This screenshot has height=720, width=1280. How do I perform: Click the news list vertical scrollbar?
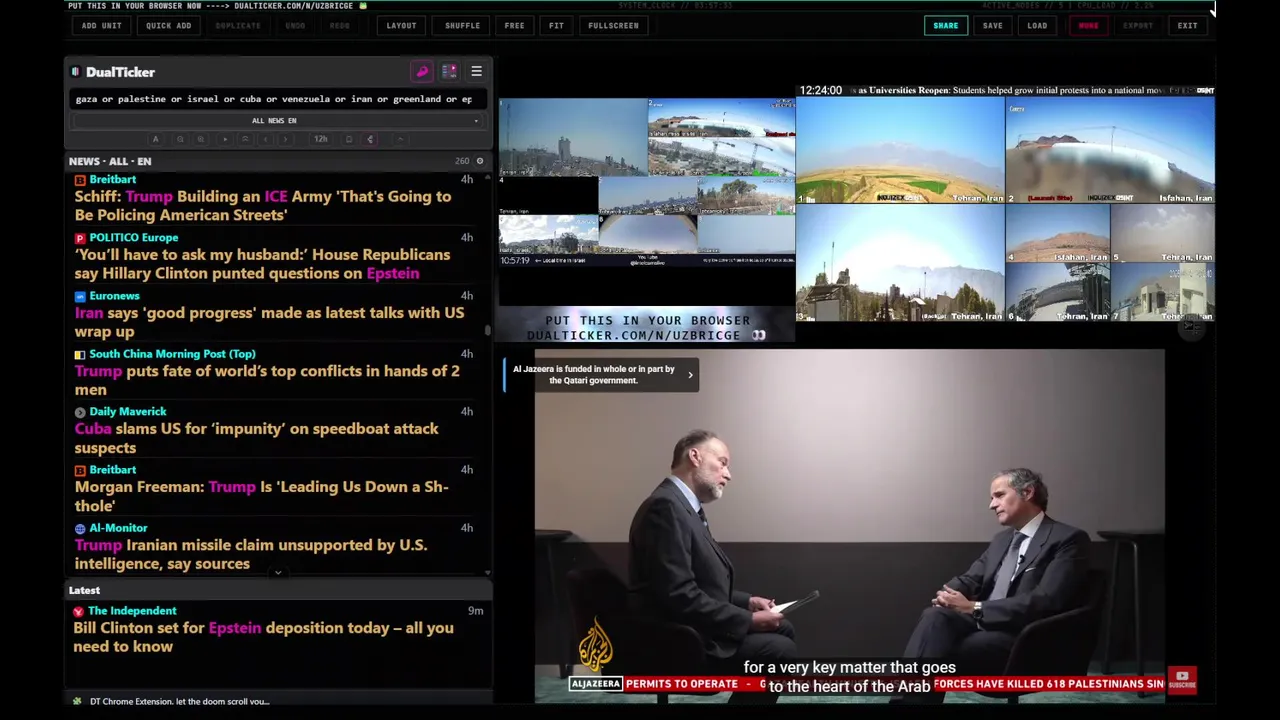pyautogui.click(x=488, y=330)
